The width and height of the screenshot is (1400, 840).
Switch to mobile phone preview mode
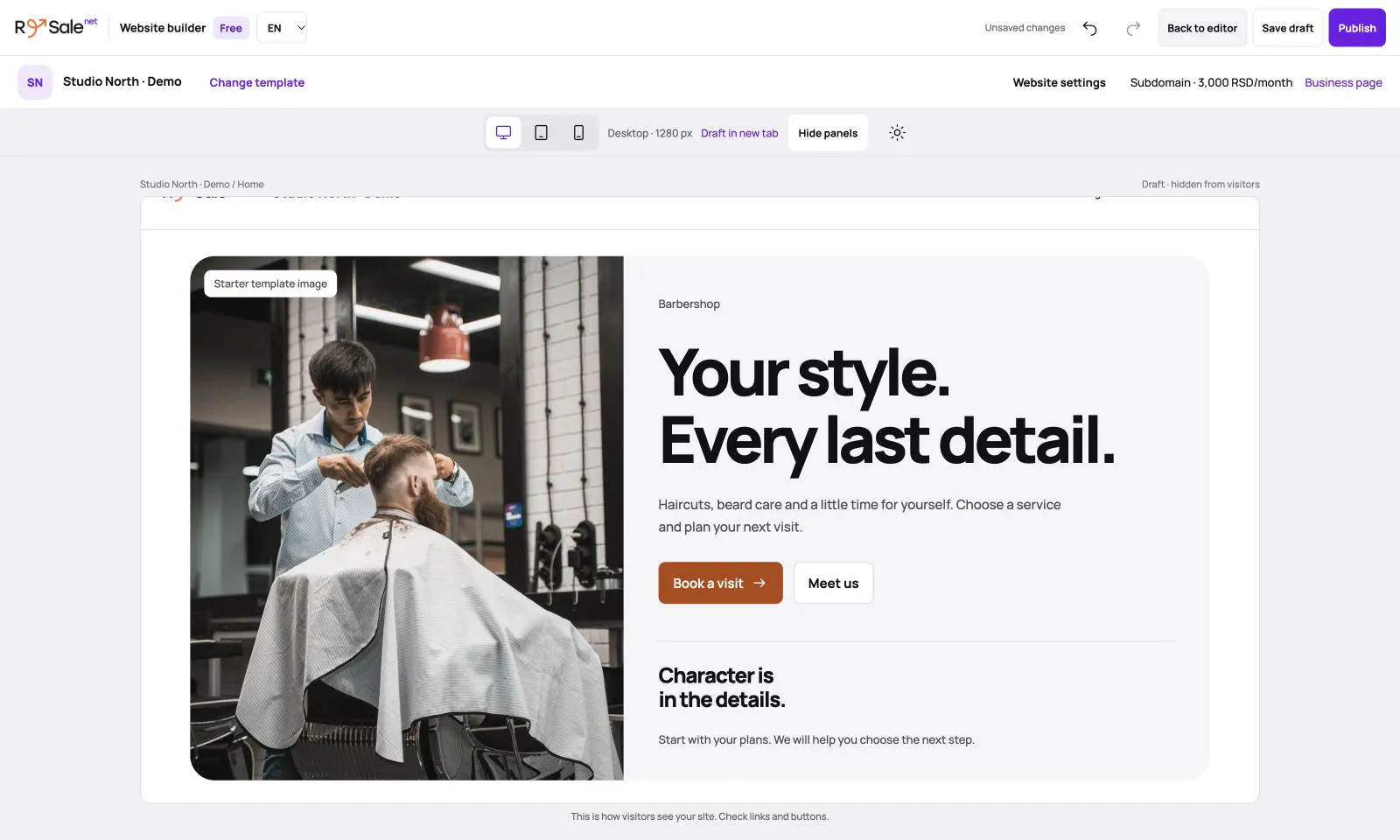tap(578, 133)
